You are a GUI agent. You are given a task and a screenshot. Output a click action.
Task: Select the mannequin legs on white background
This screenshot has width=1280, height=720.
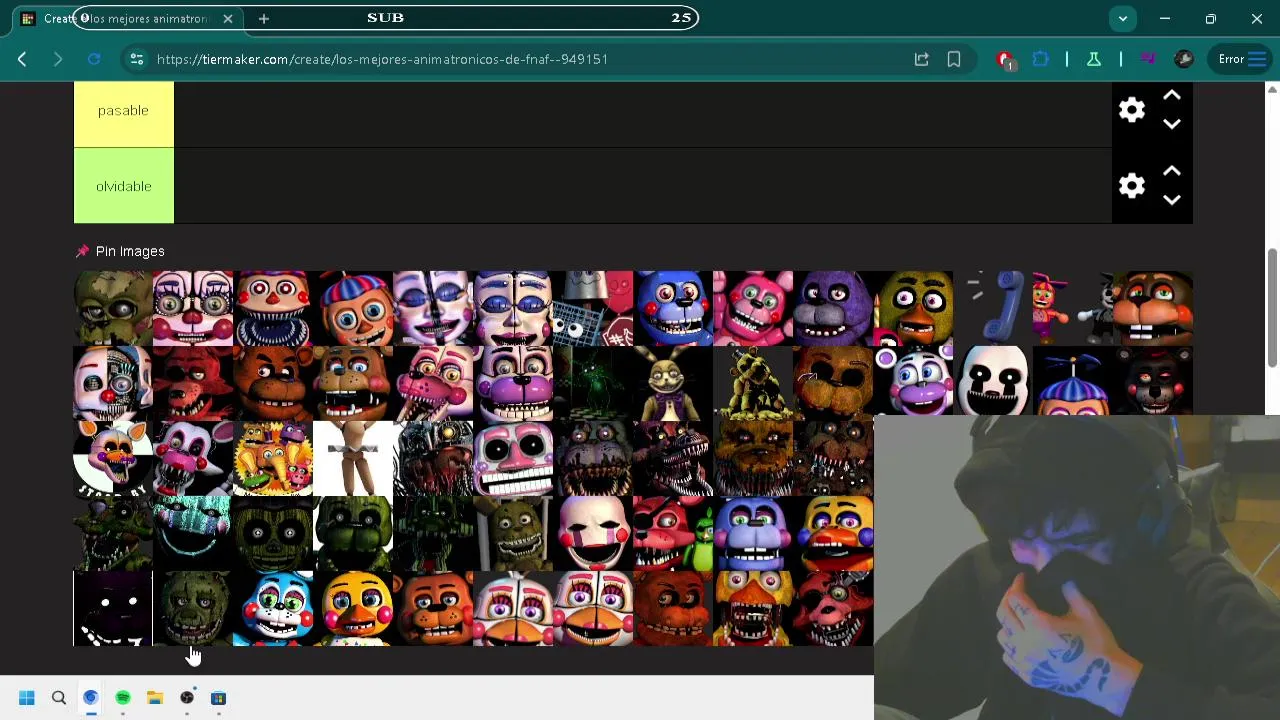353,458
